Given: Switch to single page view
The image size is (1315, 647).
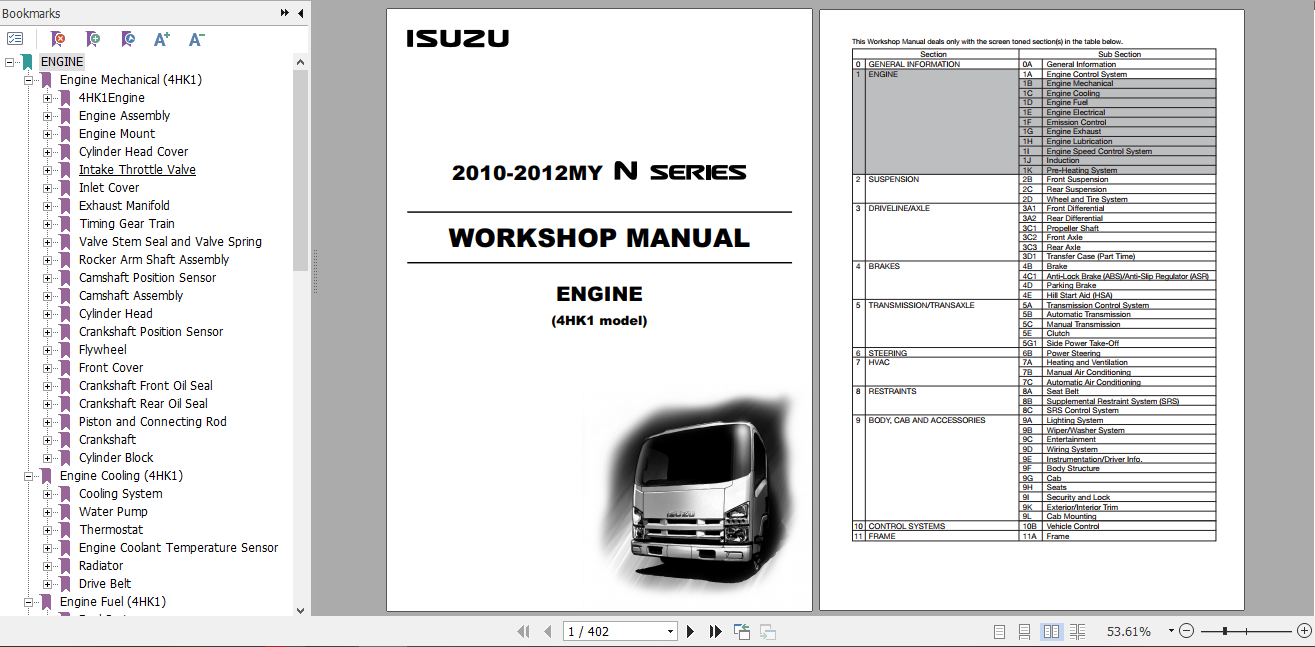Looking at the screenshot, I should pyautogui.click(x=999, y=631).
